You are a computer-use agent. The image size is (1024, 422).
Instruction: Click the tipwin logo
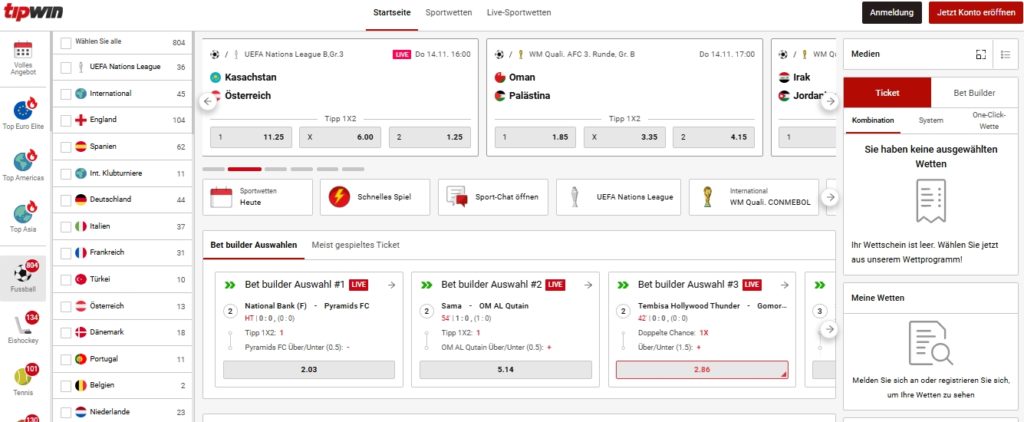coord(33,11)
